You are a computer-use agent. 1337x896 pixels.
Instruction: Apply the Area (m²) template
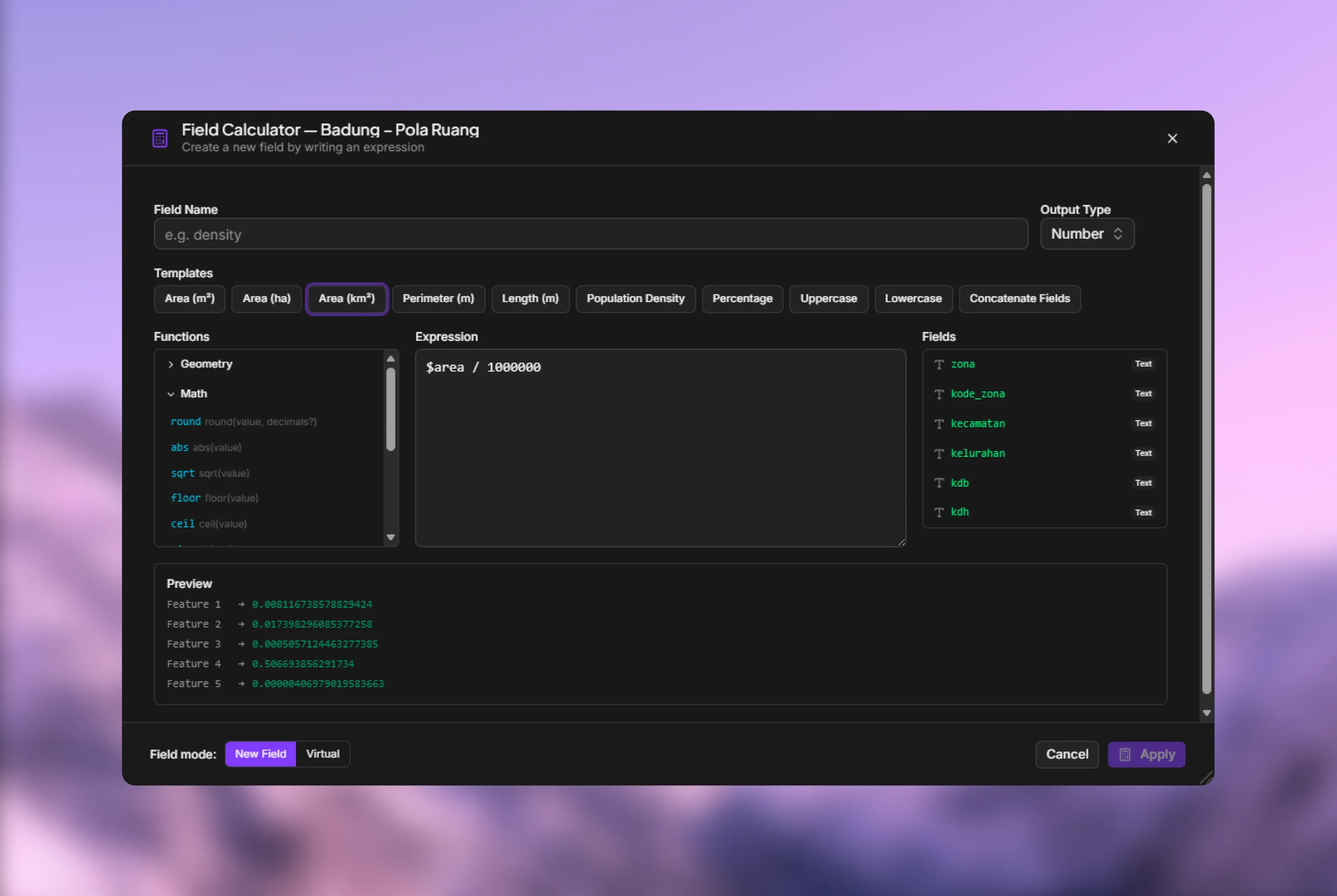click(190, 299)
